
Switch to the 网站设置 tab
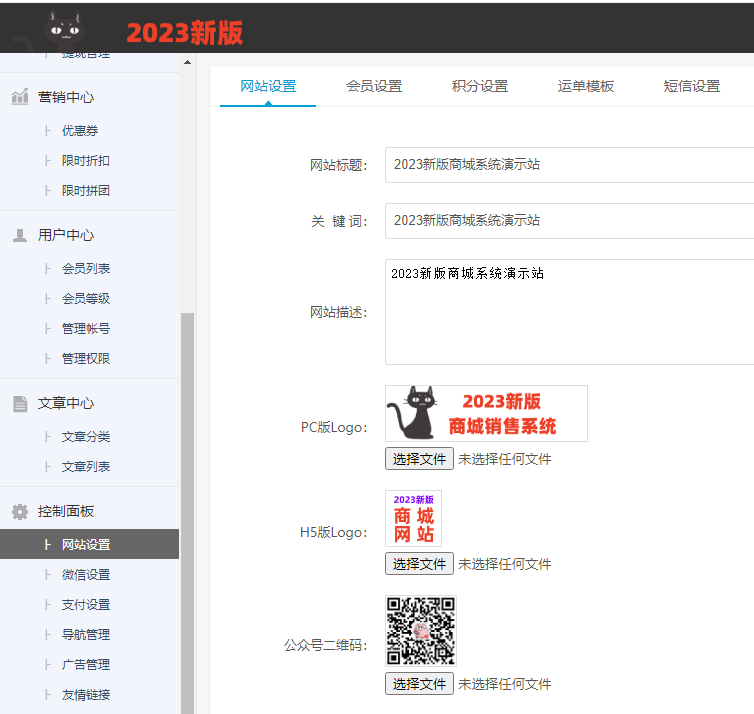pyautogui.click(x=268, y=87)
